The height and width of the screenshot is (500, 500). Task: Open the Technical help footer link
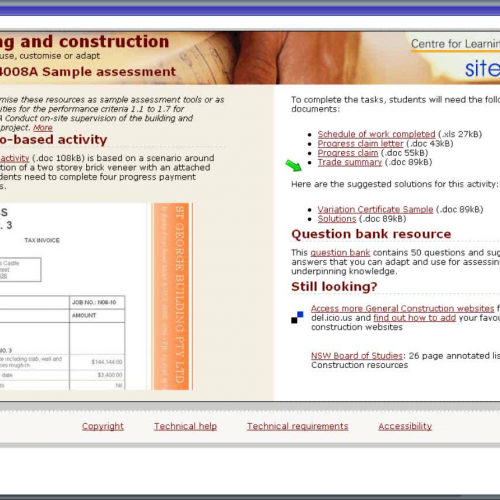click(185, 426)
